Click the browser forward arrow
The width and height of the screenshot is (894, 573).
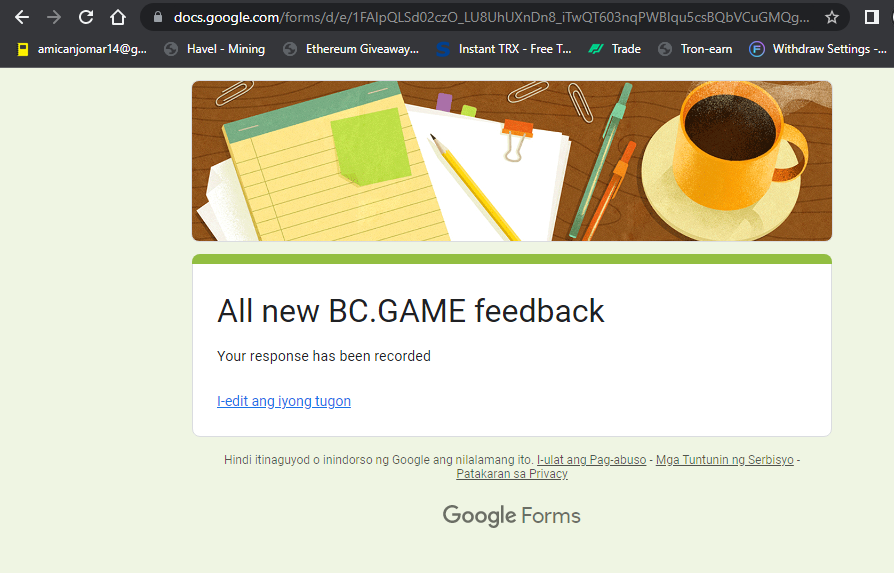point(54,17)
